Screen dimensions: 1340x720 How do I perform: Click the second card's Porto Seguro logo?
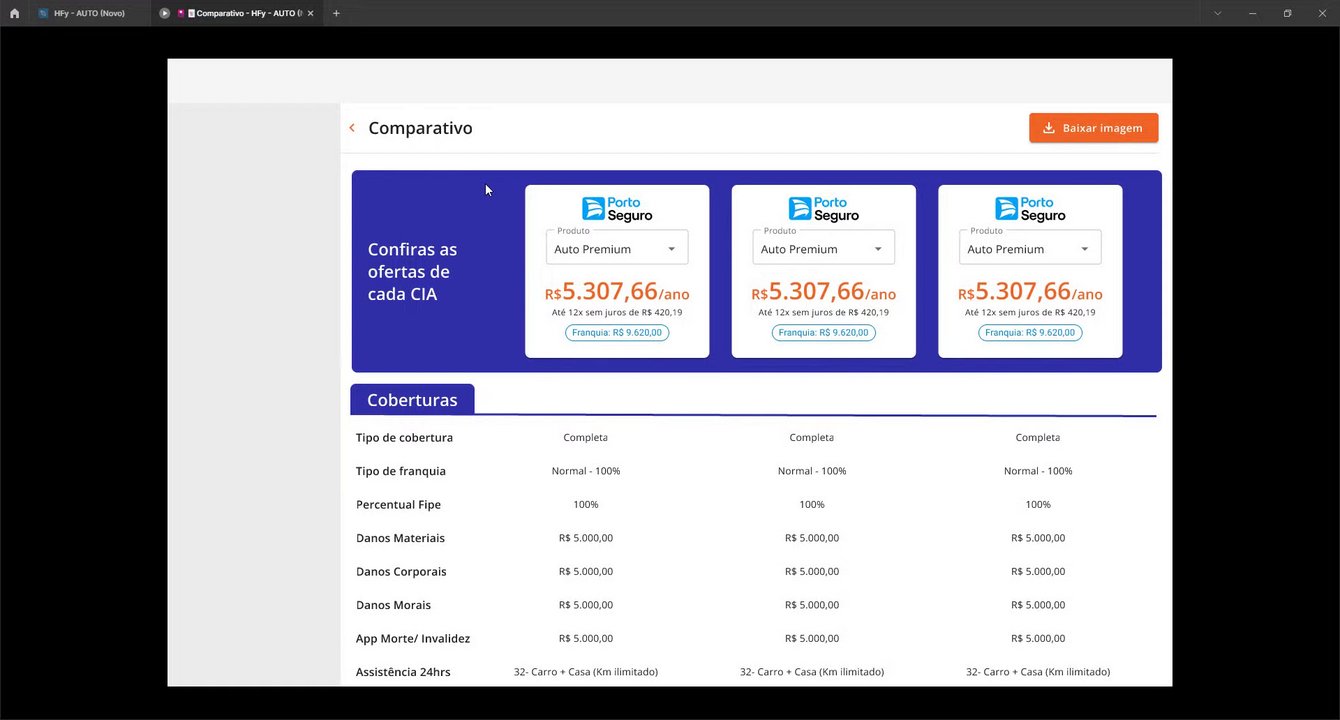click(824, 209)
